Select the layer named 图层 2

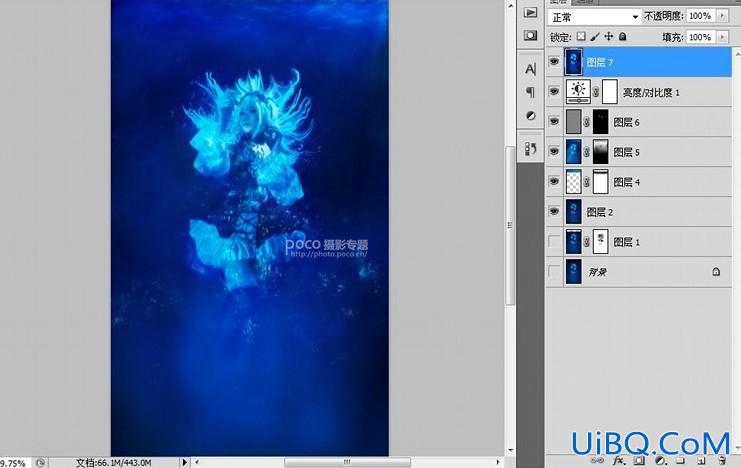click(x=600, y=212)
